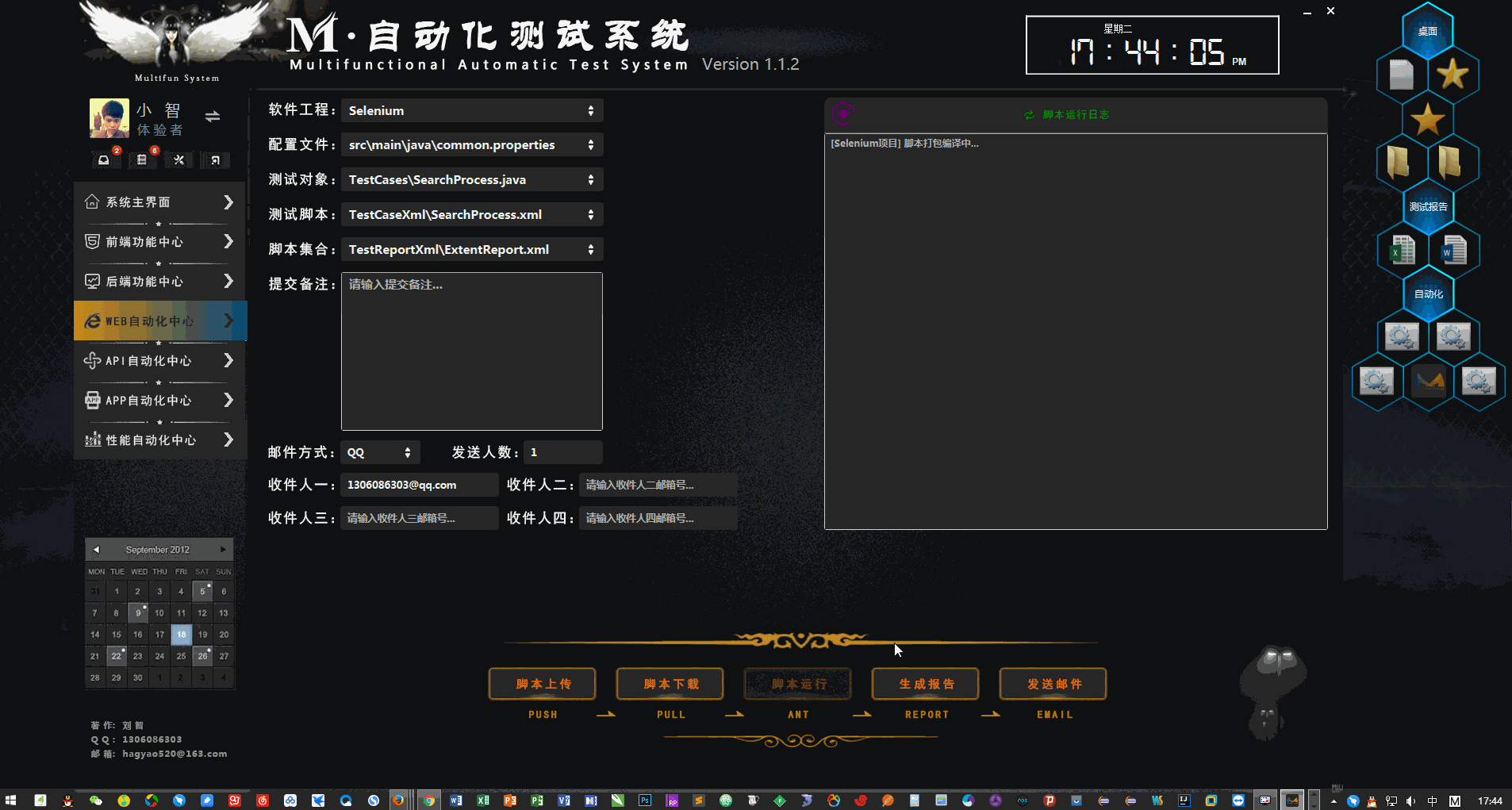Open Firefox from the taskbar
This screenshot has width=1512, height=810.
point(397,800)
